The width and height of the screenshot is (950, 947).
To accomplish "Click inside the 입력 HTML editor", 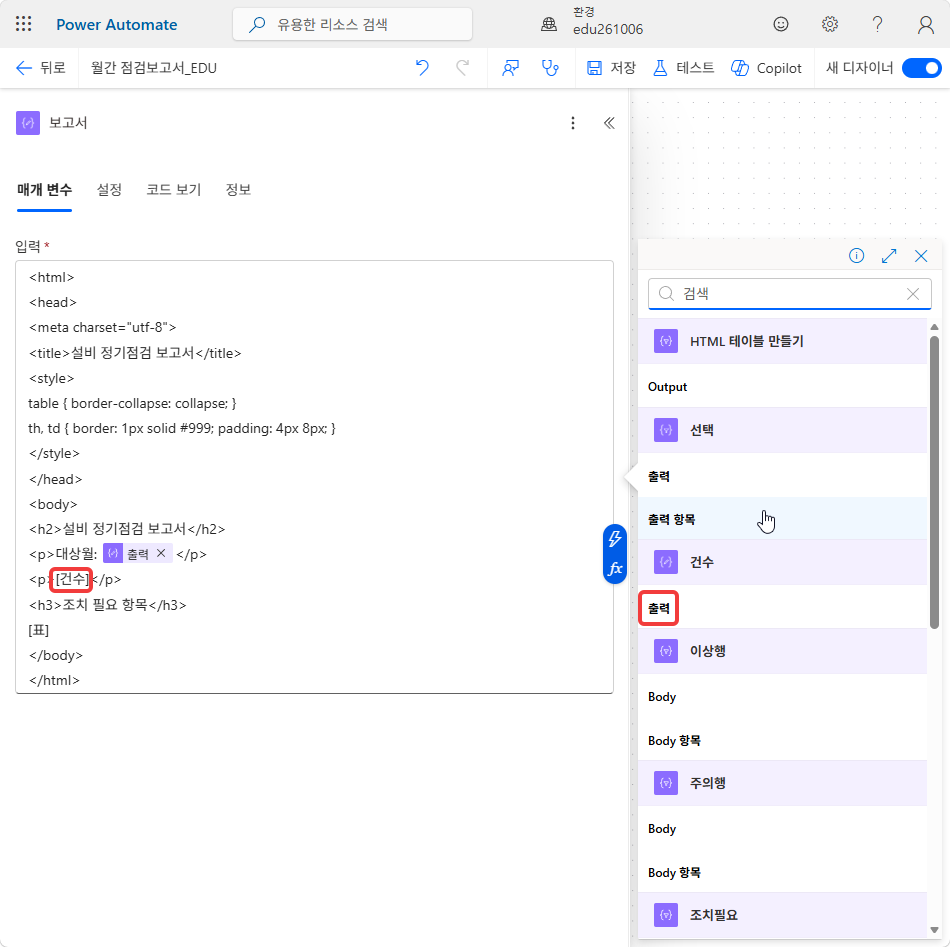I will pyautogui.click(x=314, y=477).
